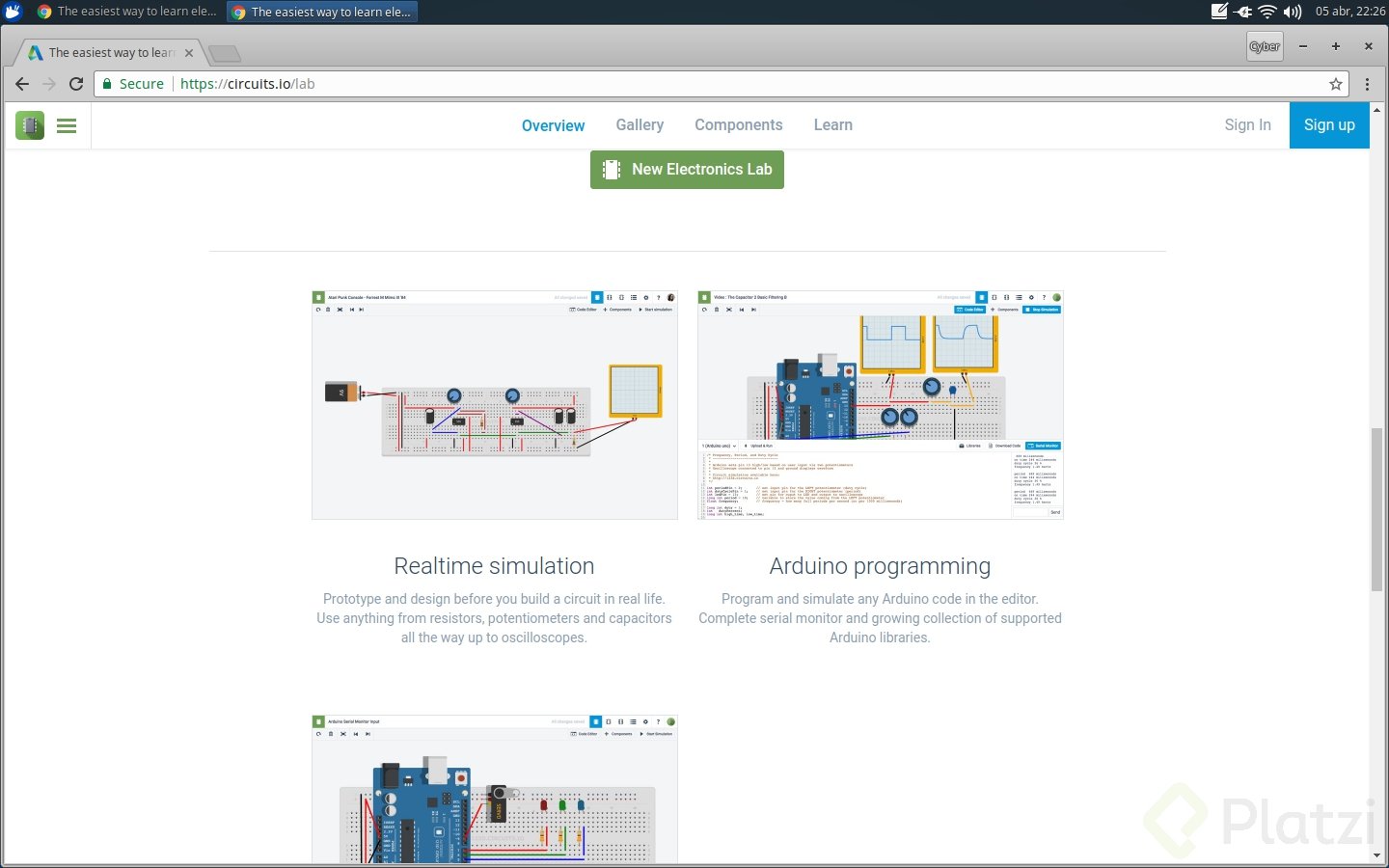Open the Arduino programming screenshot thumbnail
Screen dimensions: 1389x868
[x=881, y=405]
